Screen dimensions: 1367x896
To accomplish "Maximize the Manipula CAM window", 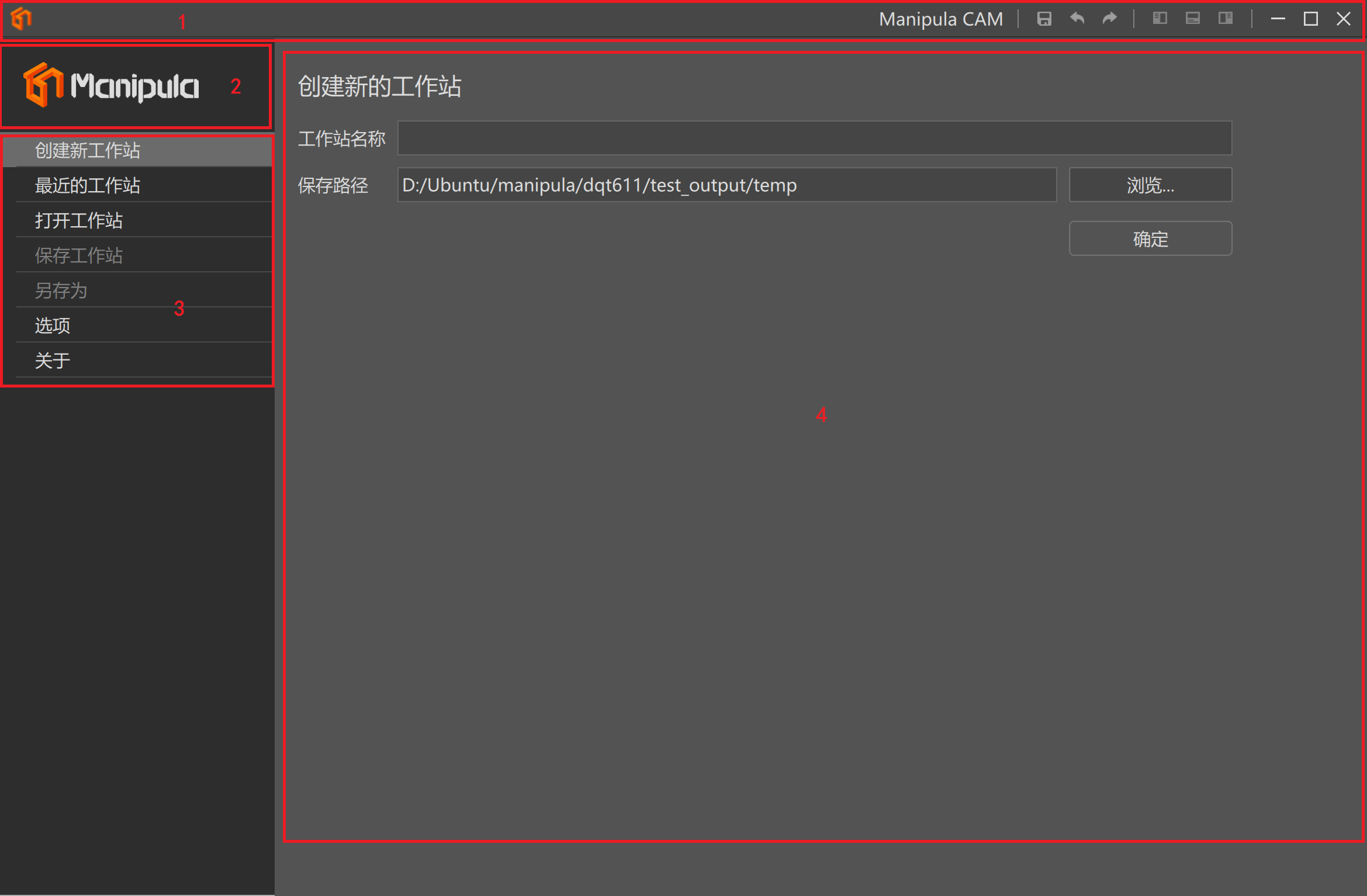I will point(1310,19).
